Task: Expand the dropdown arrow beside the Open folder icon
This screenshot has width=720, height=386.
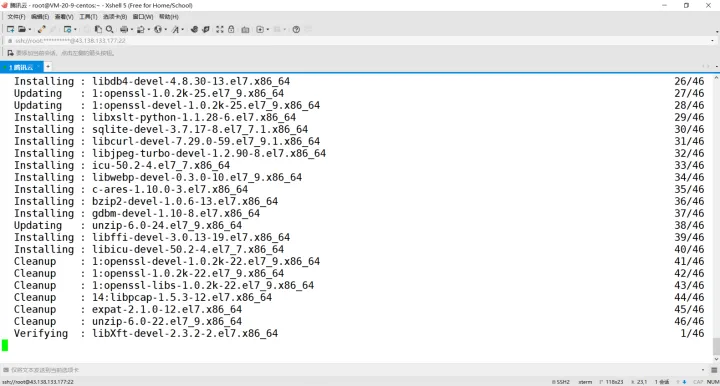Action: tap(30, 29)
